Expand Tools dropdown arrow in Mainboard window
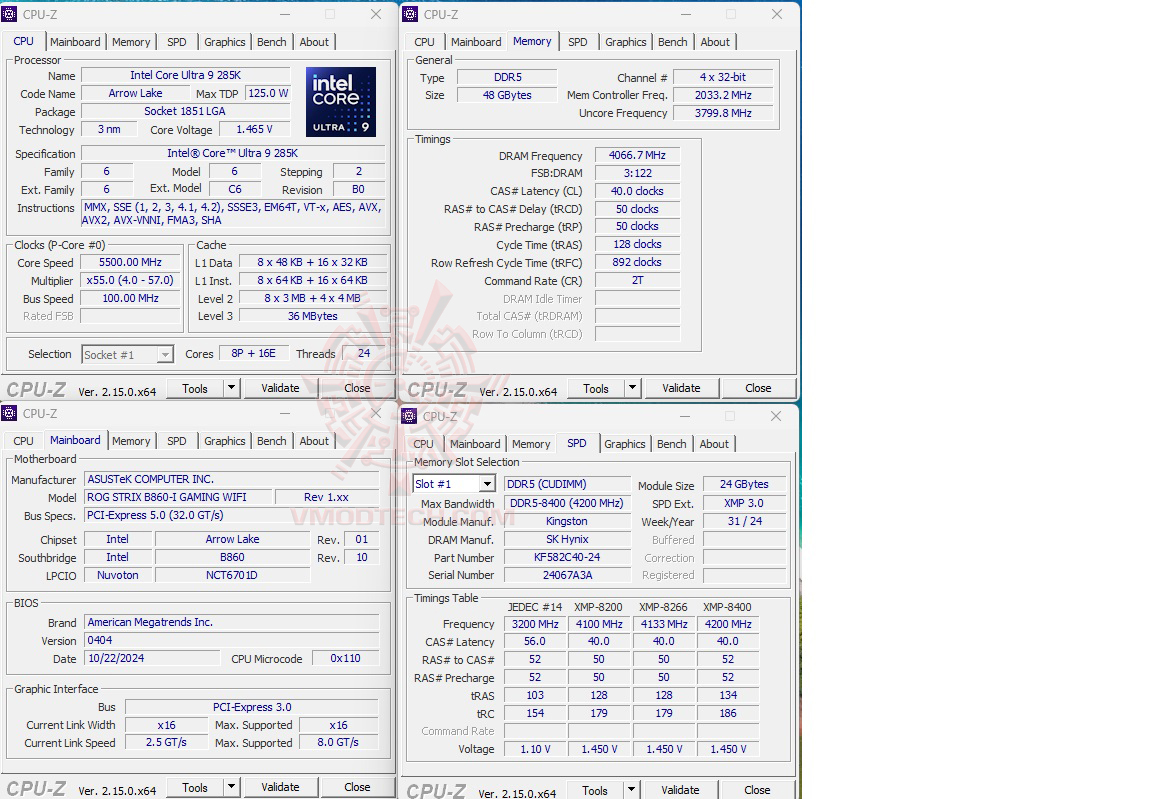Screen dimensions: 1152x799 point(231,787)
